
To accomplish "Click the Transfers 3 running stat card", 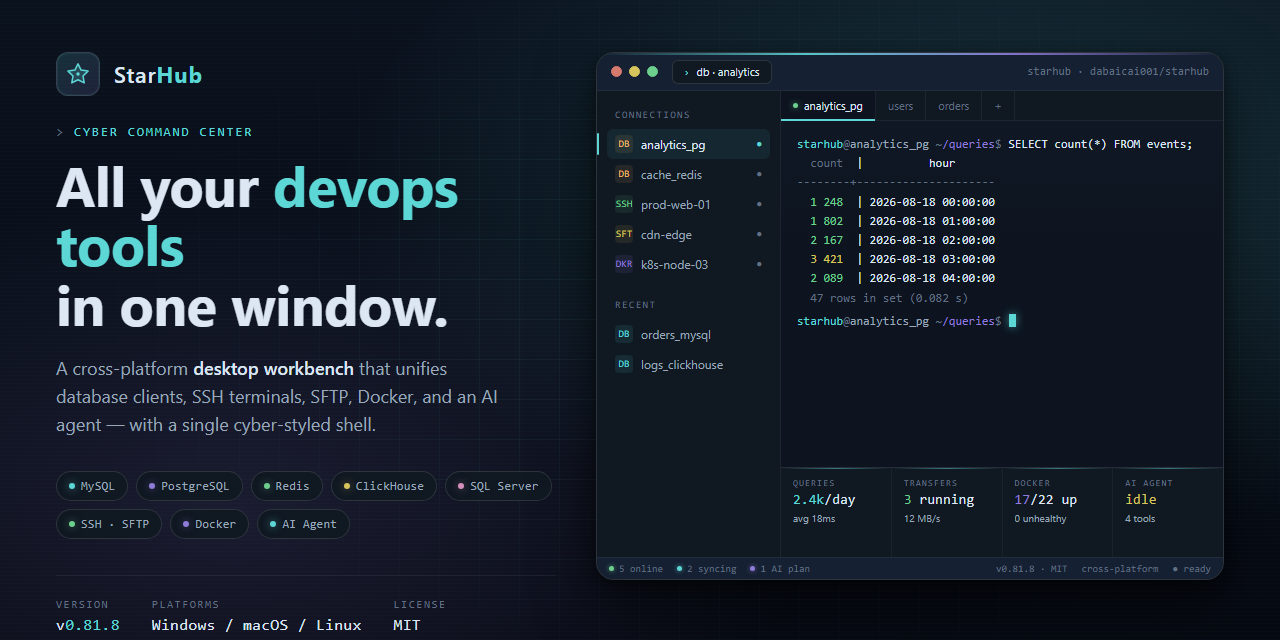I will [x=947, y=512].
